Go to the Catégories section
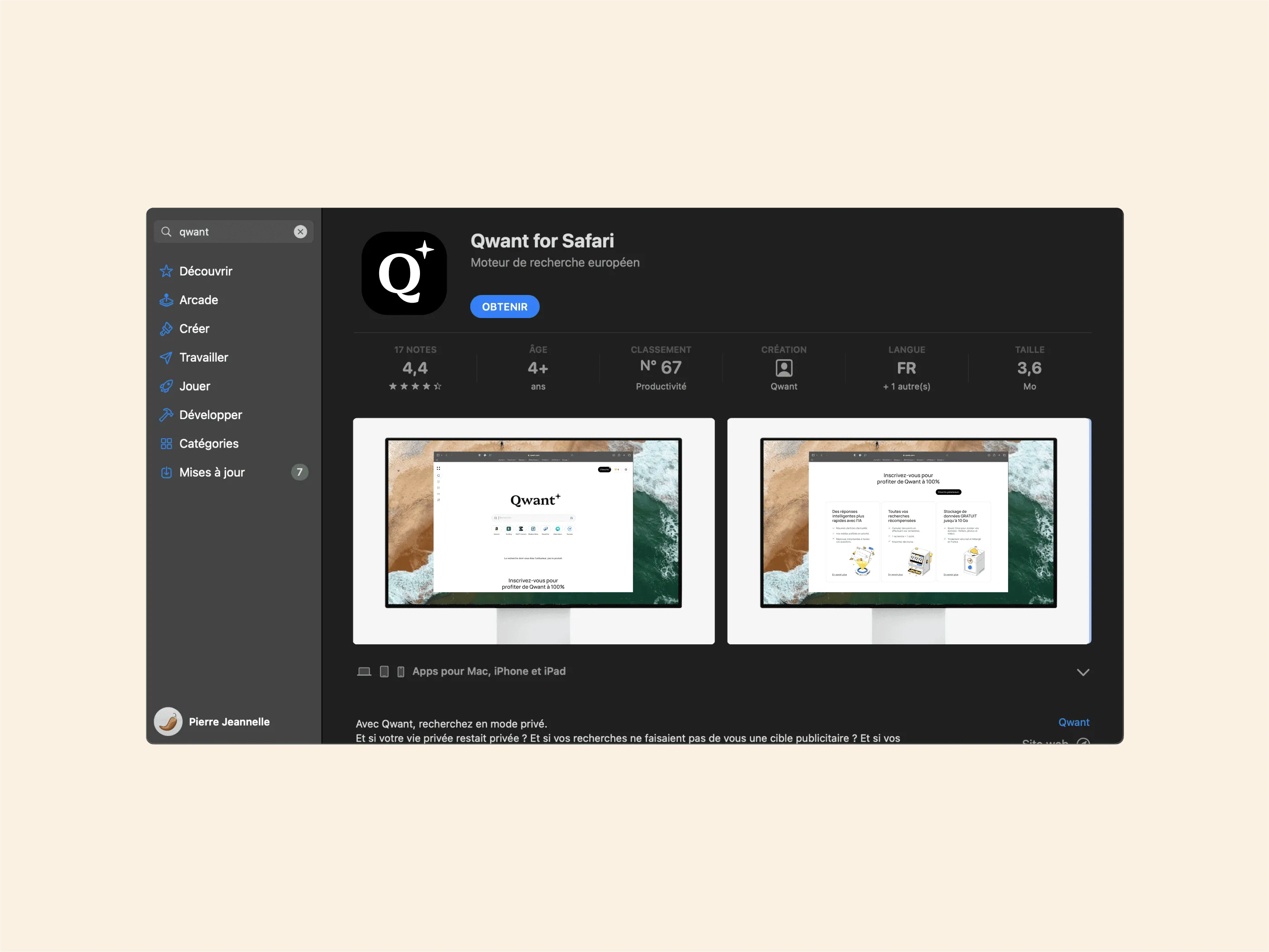The height and width of the screenshot is (952, 1269). 209,444
